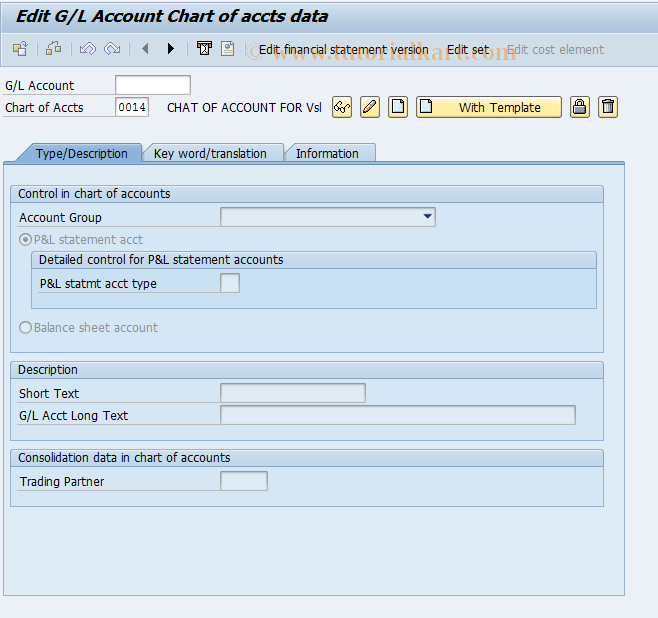Click the second redo-style arrow icon

[x=112, y=49]
